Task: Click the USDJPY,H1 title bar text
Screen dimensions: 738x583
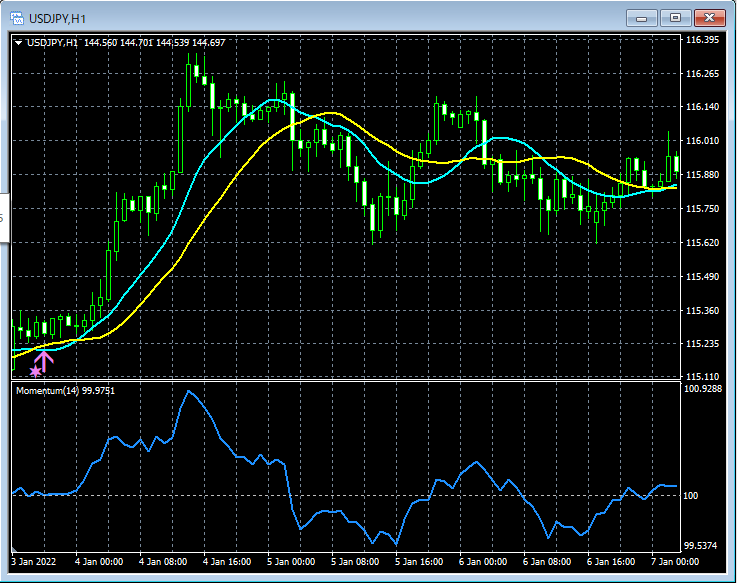Action: pos(57,19)
